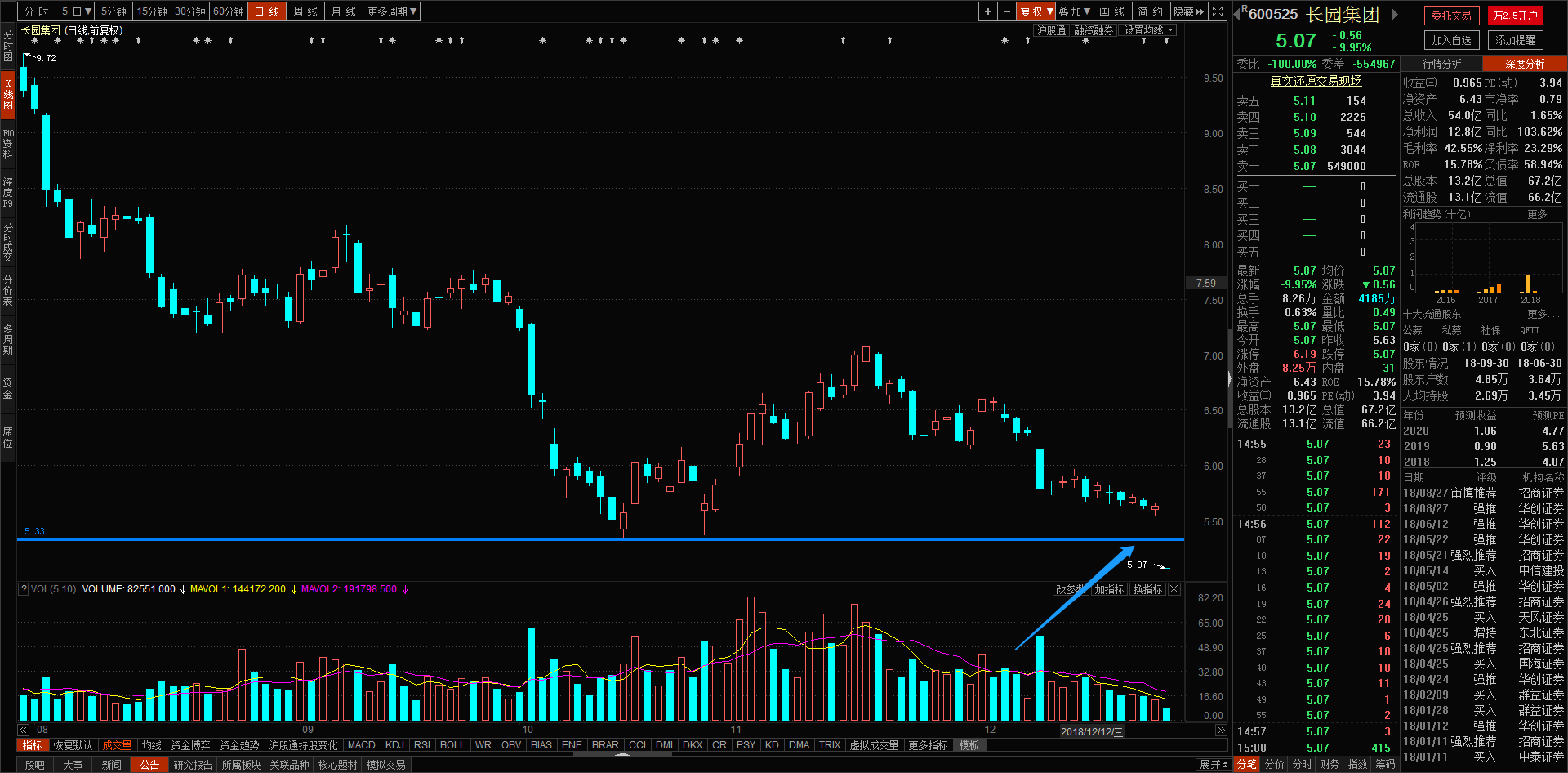
Task: Switch to the 行情分析 tab
Action: [x=1442, y=64]
